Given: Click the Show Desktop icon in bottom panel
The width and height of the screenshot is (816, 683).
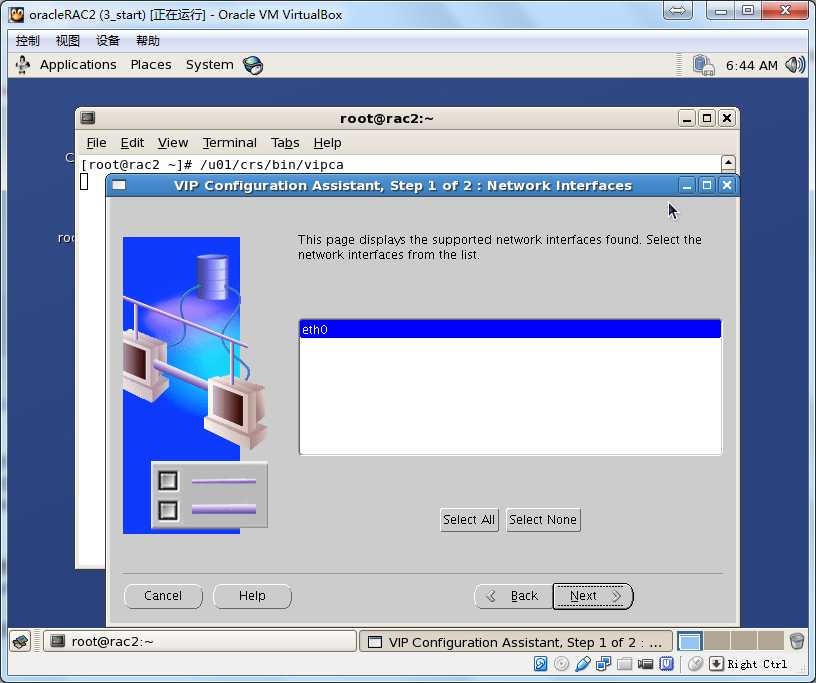Looking at the screenshot, I should (21, 641).
